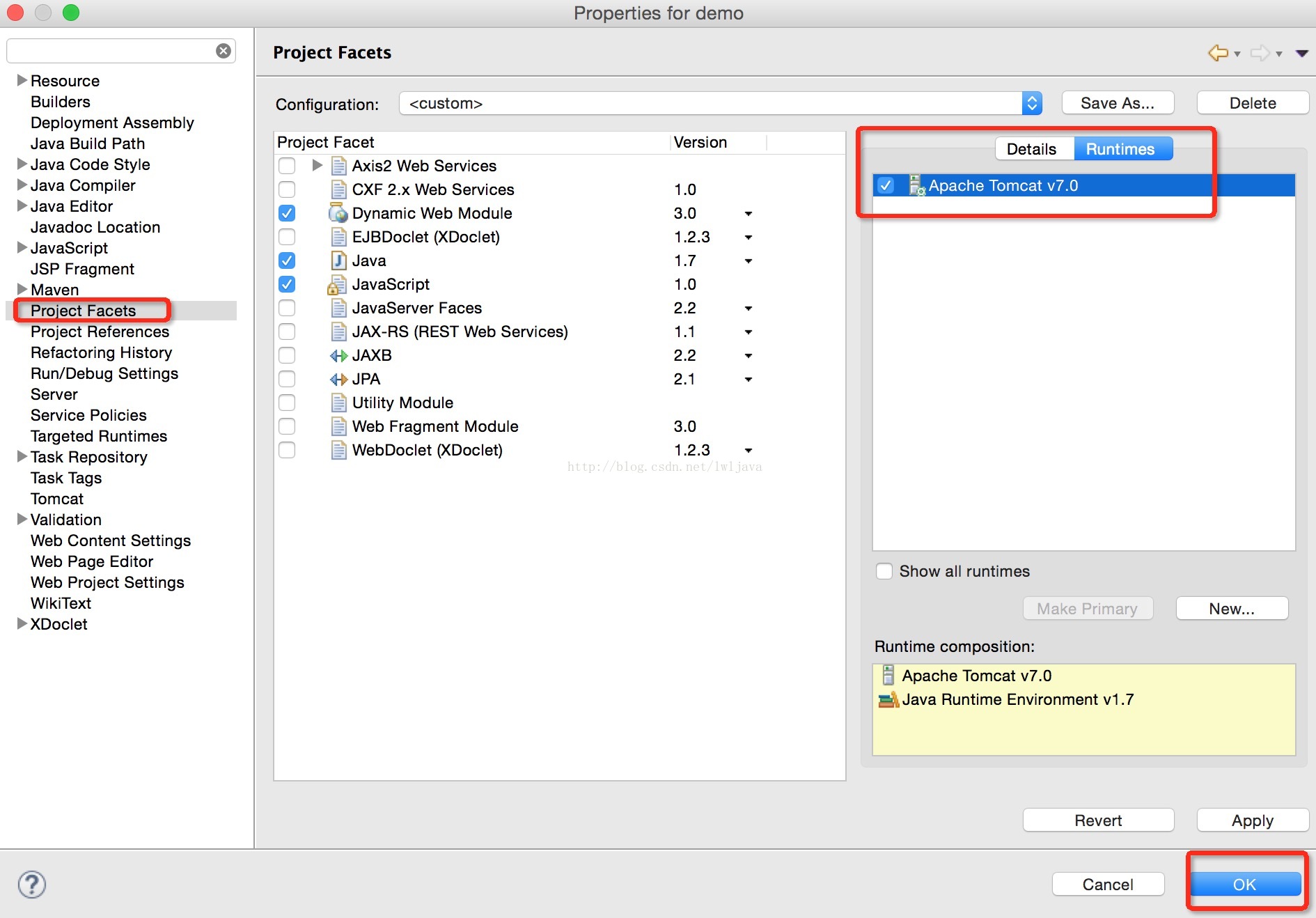Click the help question mark icon

click(32, 885)
